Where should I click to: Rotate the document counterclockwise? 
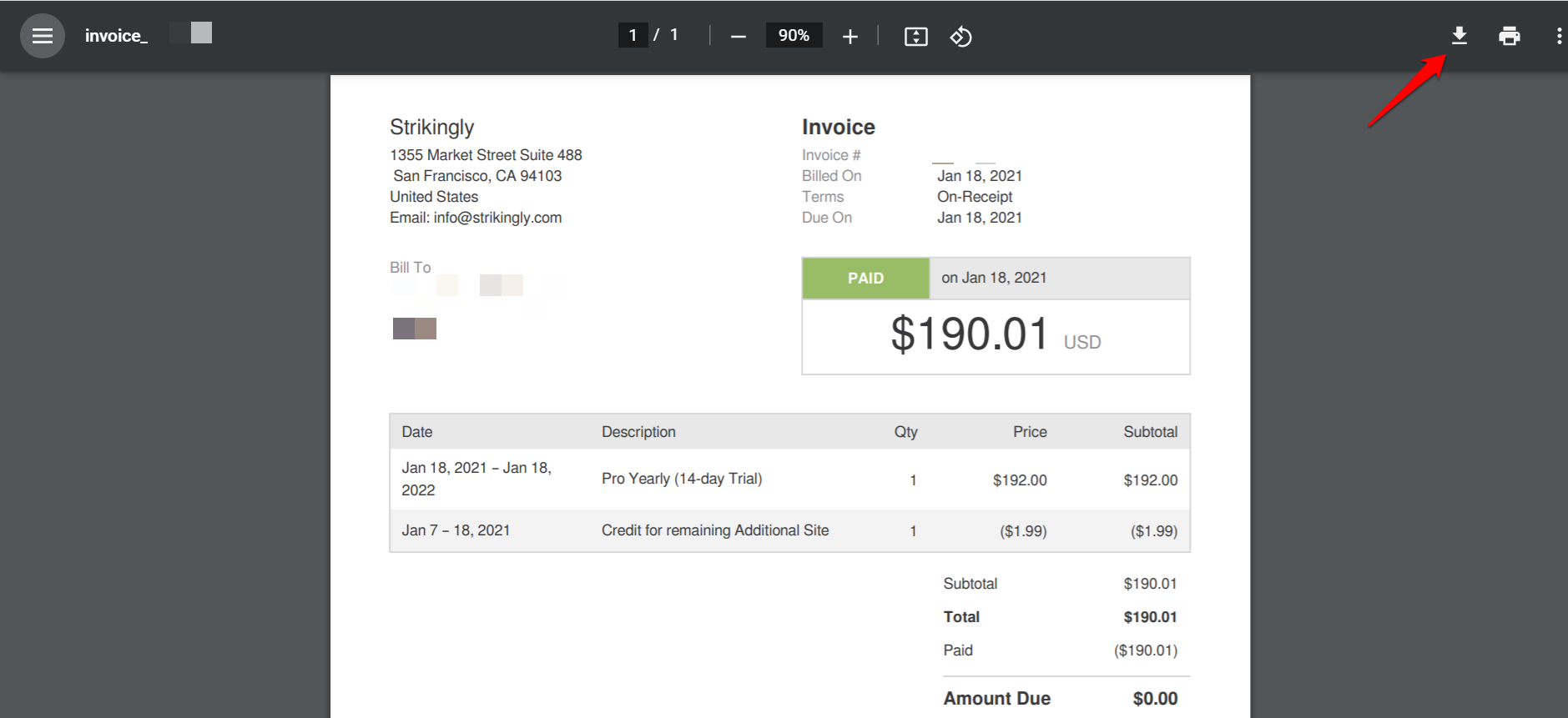[x=960, y=37]
